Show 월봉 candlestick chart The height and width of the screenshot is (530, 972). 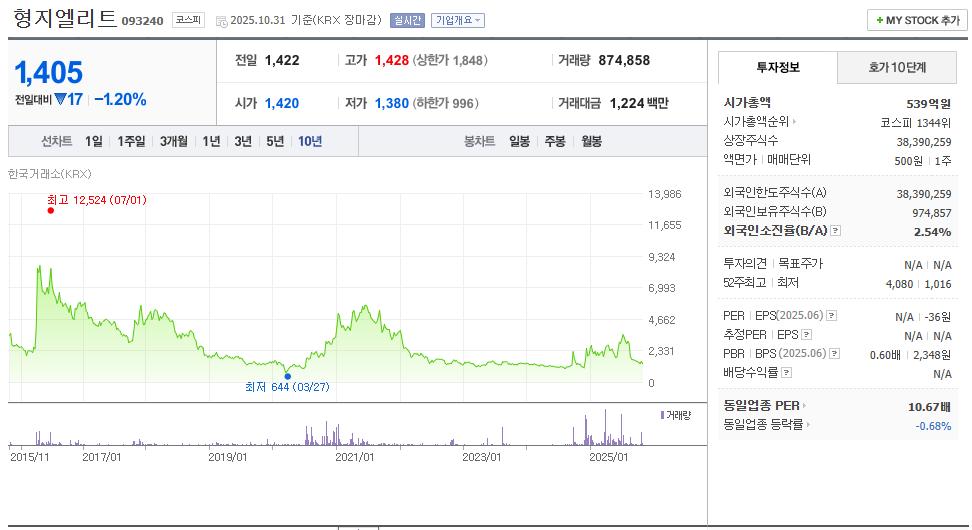591,141
